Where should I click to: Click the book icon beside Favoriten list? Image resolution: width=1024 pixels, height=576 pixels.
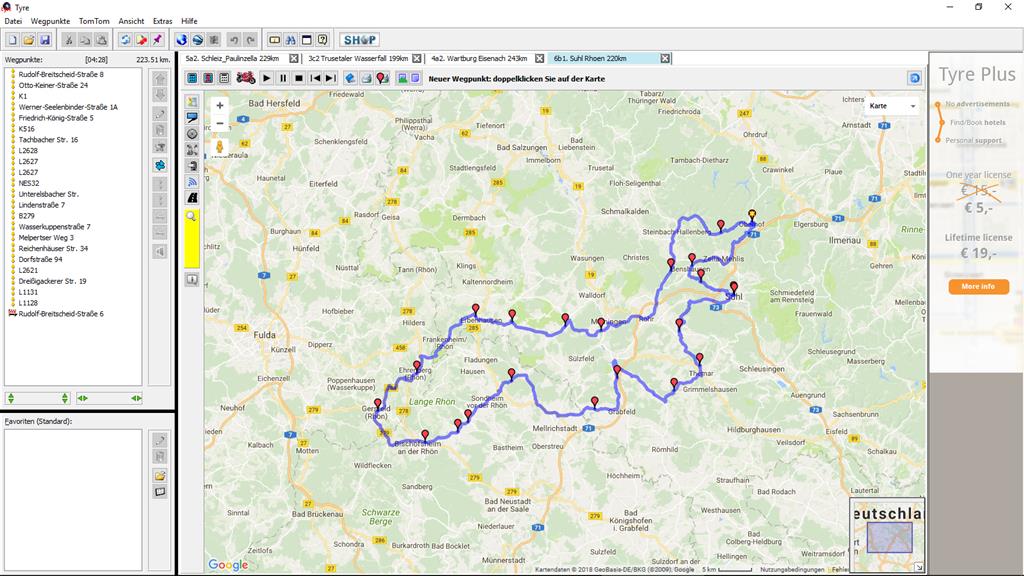tap(160, 492)
